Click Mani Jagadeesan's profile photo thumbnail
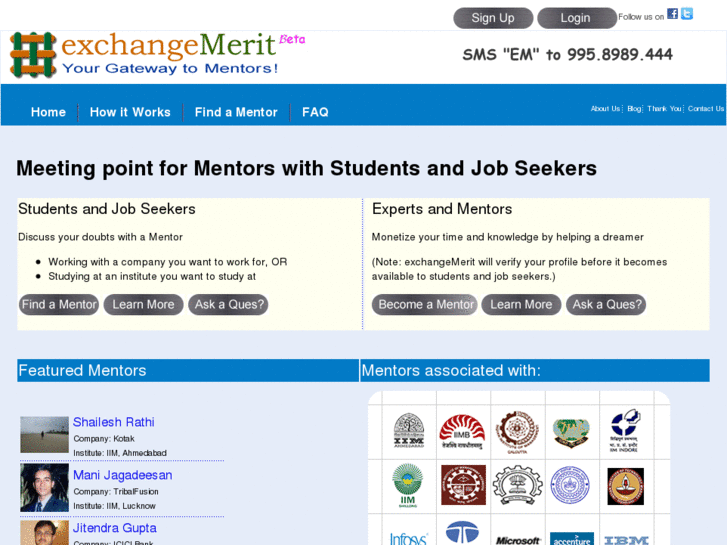The image size is (727, 545). [44, 488]
